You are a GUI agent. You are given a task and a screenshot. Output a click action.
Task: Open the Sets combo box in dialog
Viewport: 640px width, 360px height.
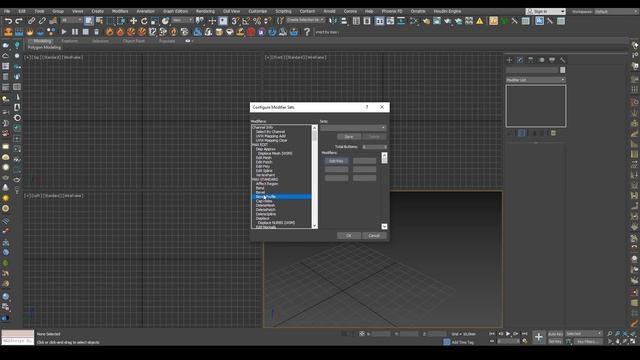353,128
